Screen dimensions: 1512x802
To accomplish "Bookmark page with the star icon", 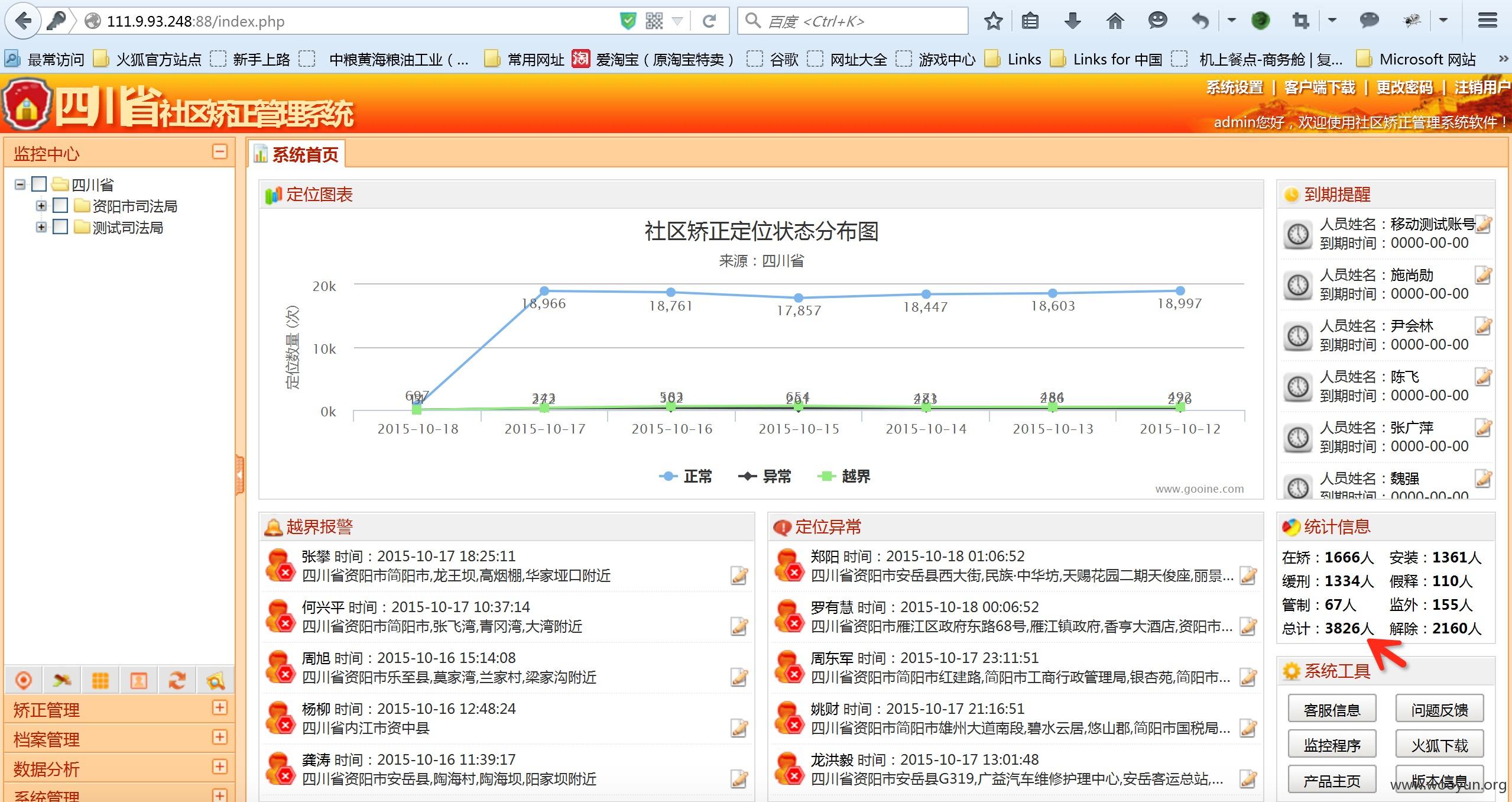I will [x=994, y=21].
